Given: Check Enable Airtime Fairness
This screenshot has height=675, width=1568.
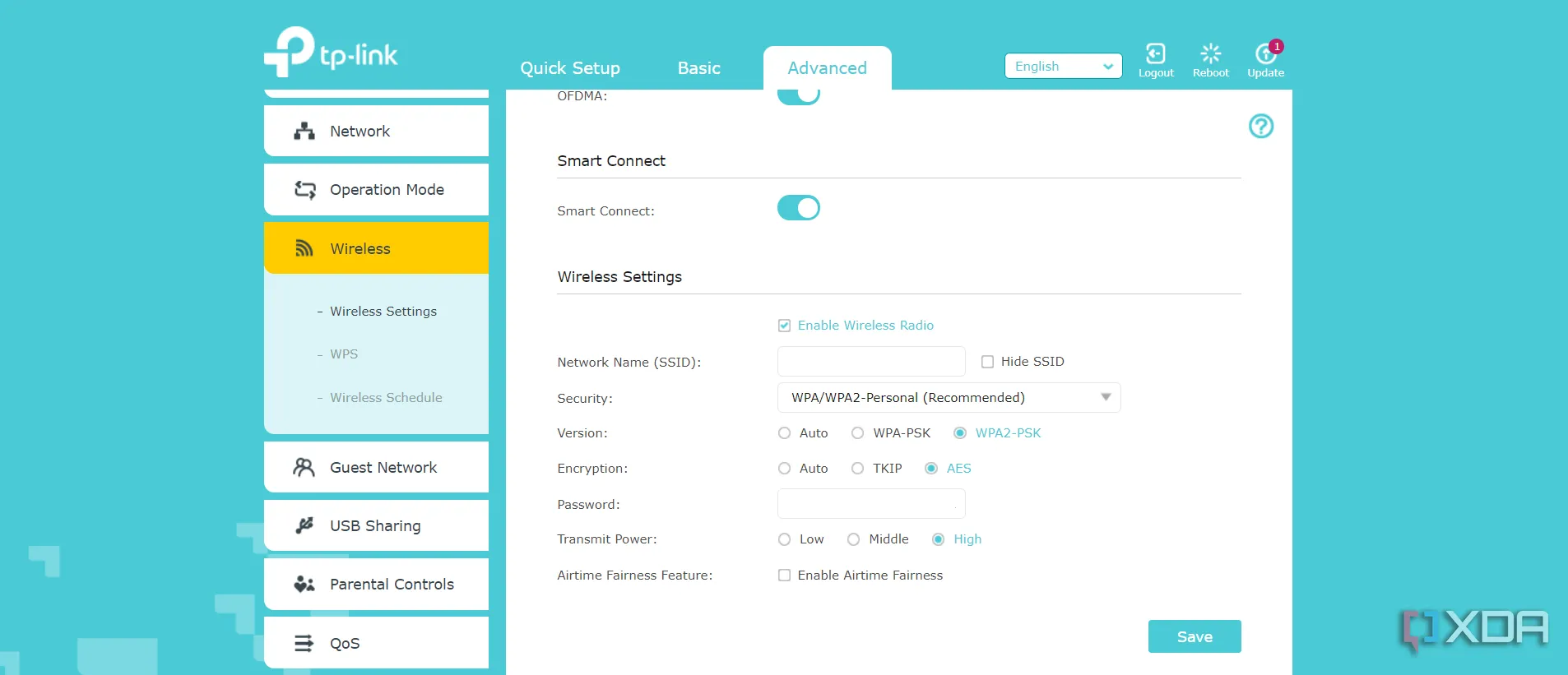Looking at the screenshot, I should point(785,576).
